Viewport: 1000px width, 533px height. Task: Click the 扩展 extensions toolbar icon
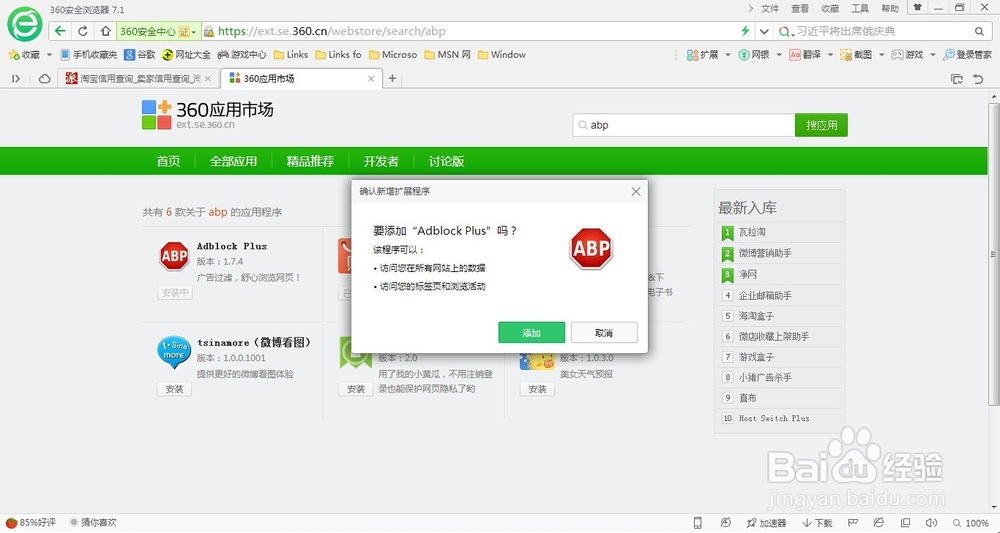(x=702, y=55)
